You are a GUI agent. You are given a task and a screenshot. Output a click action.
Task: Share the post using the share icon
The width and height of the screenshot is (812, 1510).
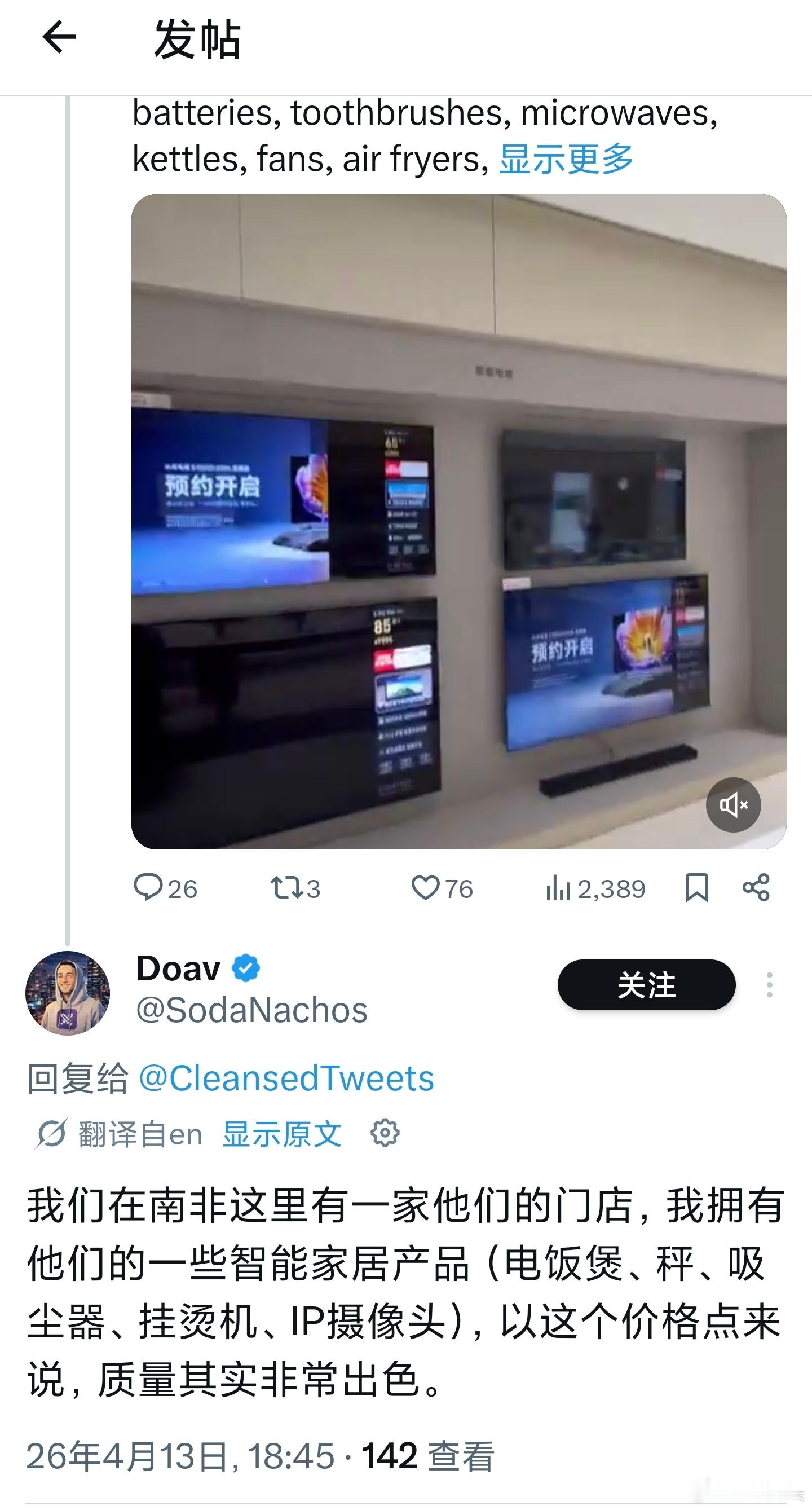click(x=756, y=887)
